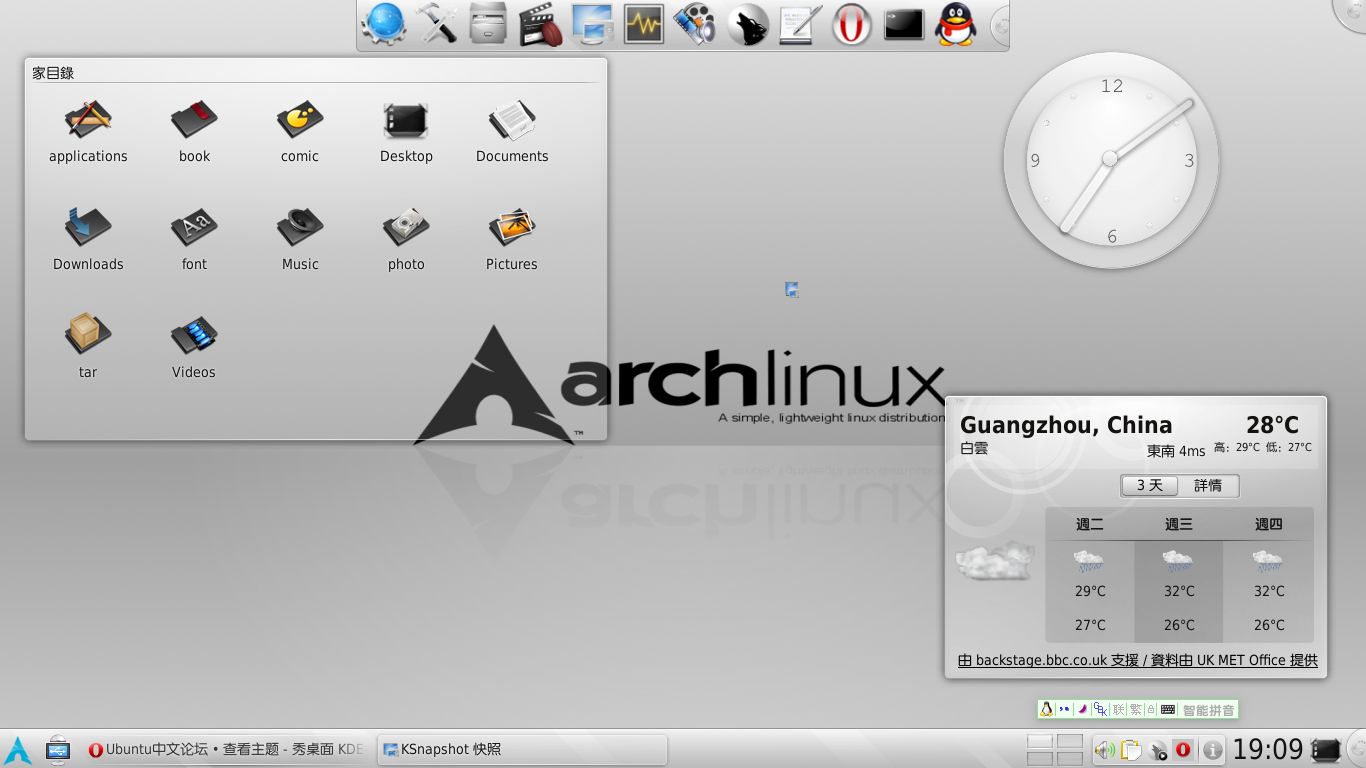
Task: Click 智能拼音 input method selector
Action: [1208, 710]
